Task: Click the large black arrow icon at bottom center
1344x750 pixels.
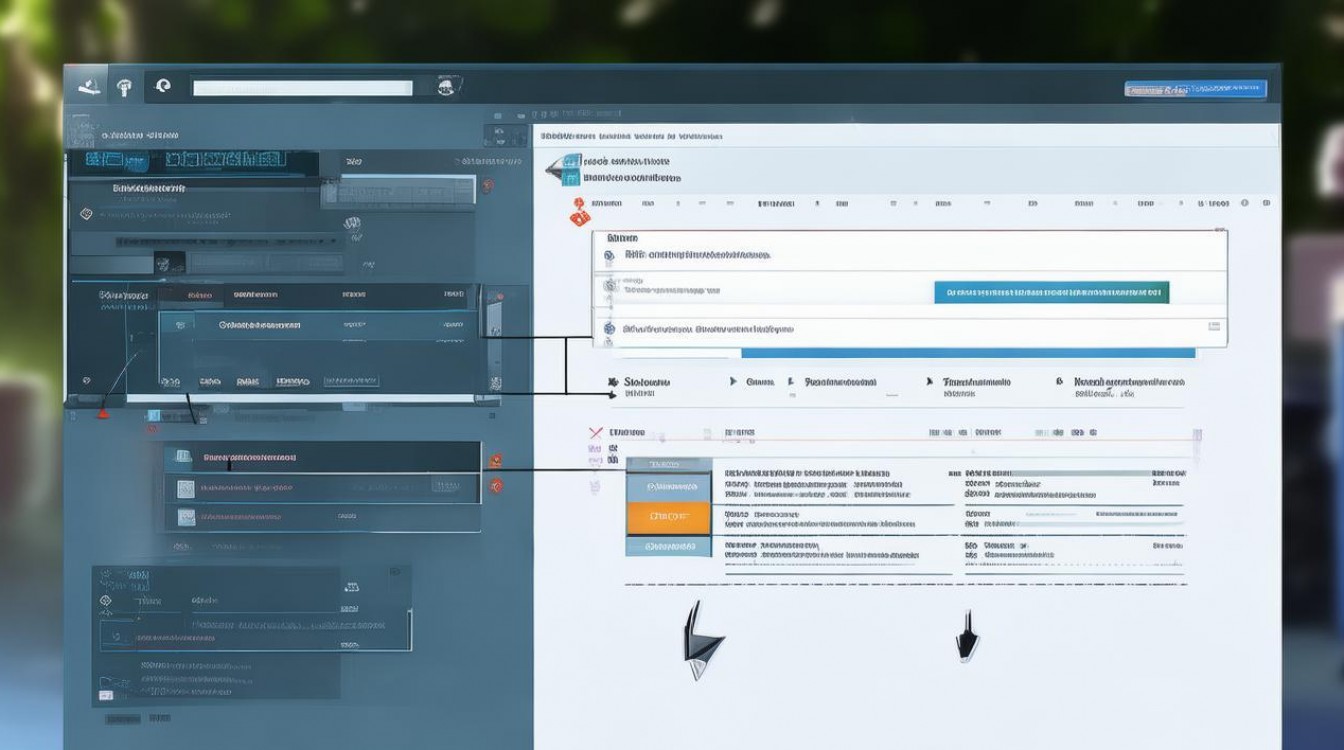Action: [x=702, y=640]
